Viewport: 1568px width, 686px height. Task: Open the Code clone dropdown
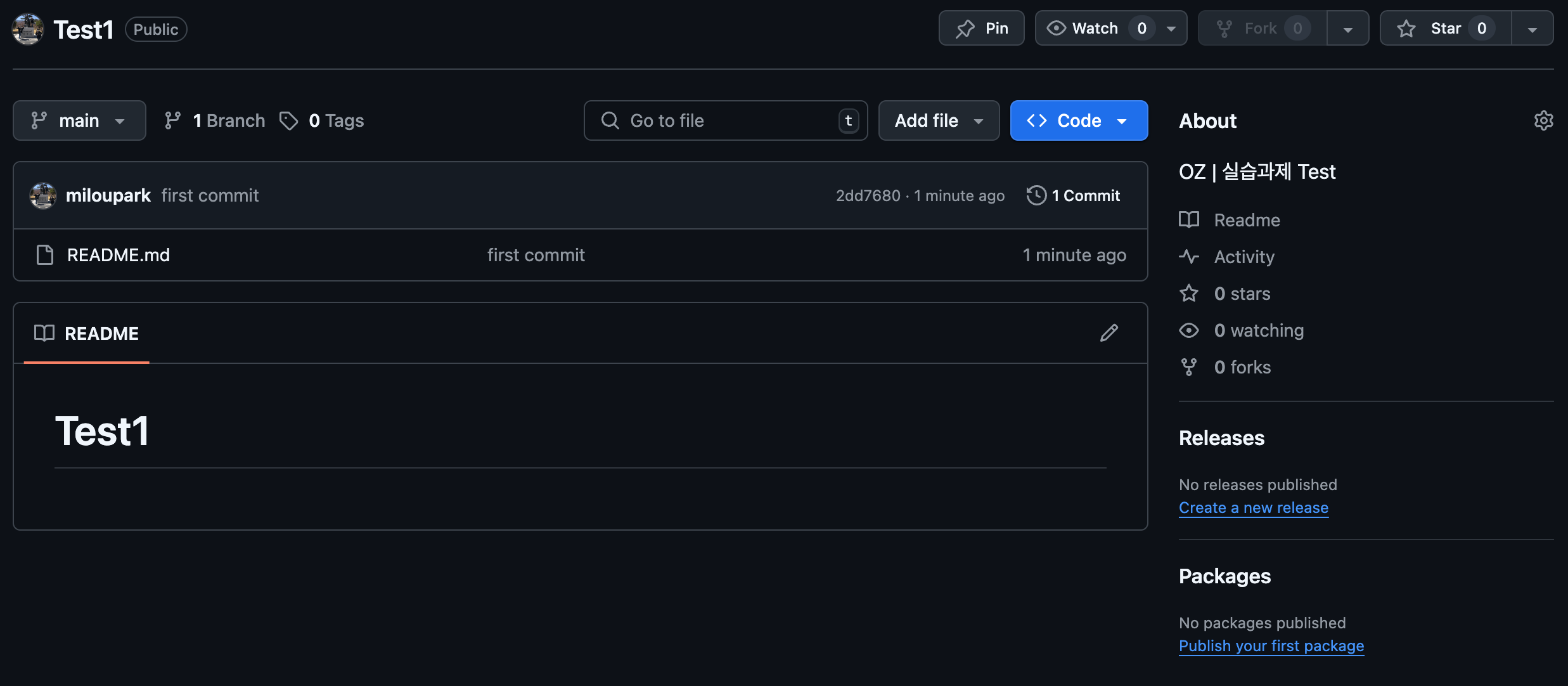point(1079,120)
